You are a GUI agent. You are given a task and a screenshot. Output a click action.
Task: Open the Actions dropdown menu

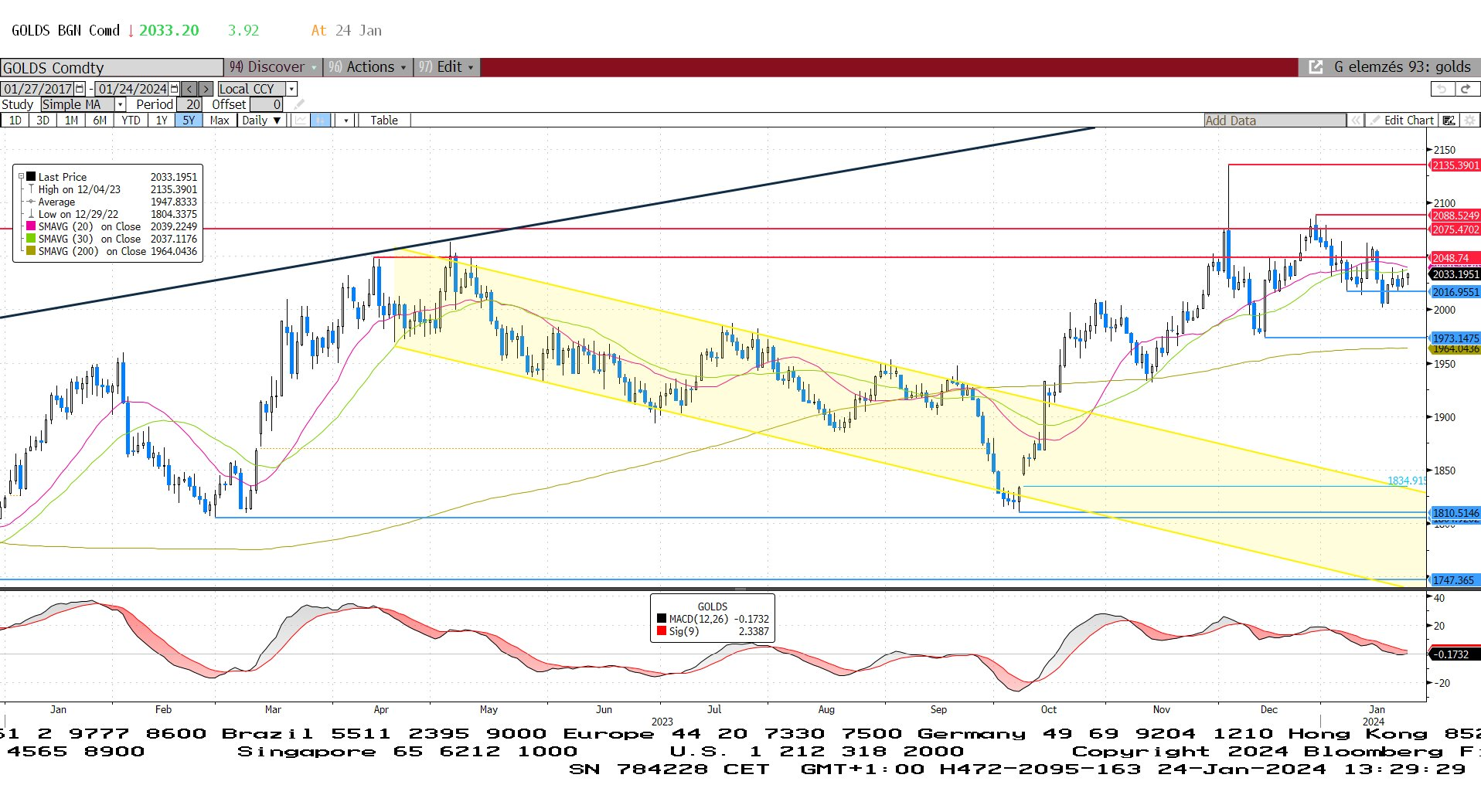[367, 67]
